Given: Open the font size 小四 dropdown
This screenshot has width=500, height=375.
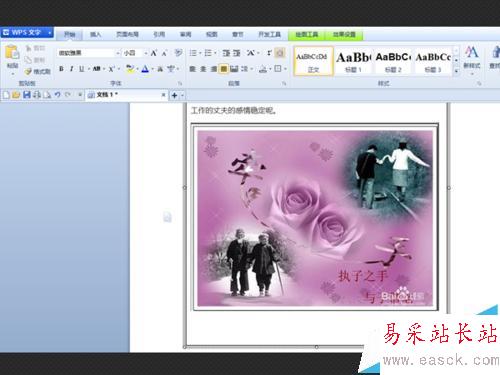Looking at the screenshot, I should pos(146,53).
